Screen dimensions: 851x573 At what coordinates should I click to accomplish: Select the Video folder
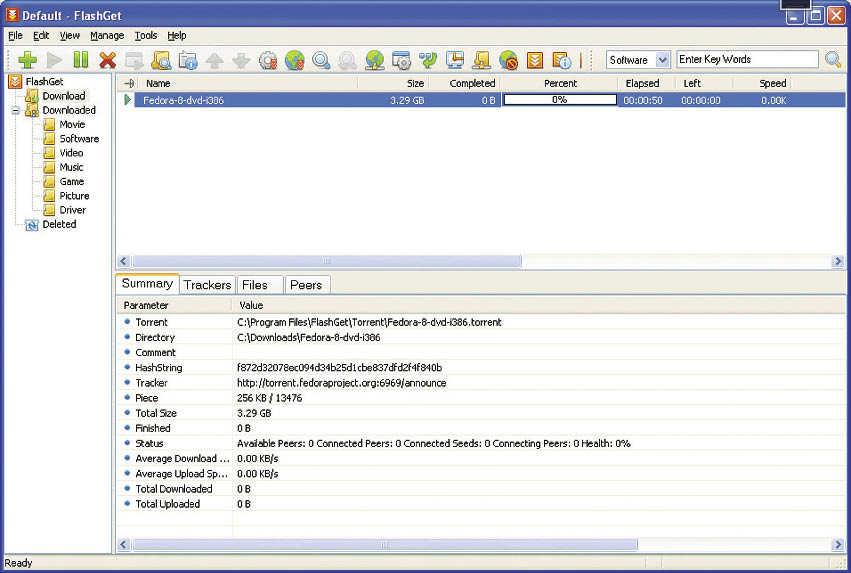[x=71, y=153]
